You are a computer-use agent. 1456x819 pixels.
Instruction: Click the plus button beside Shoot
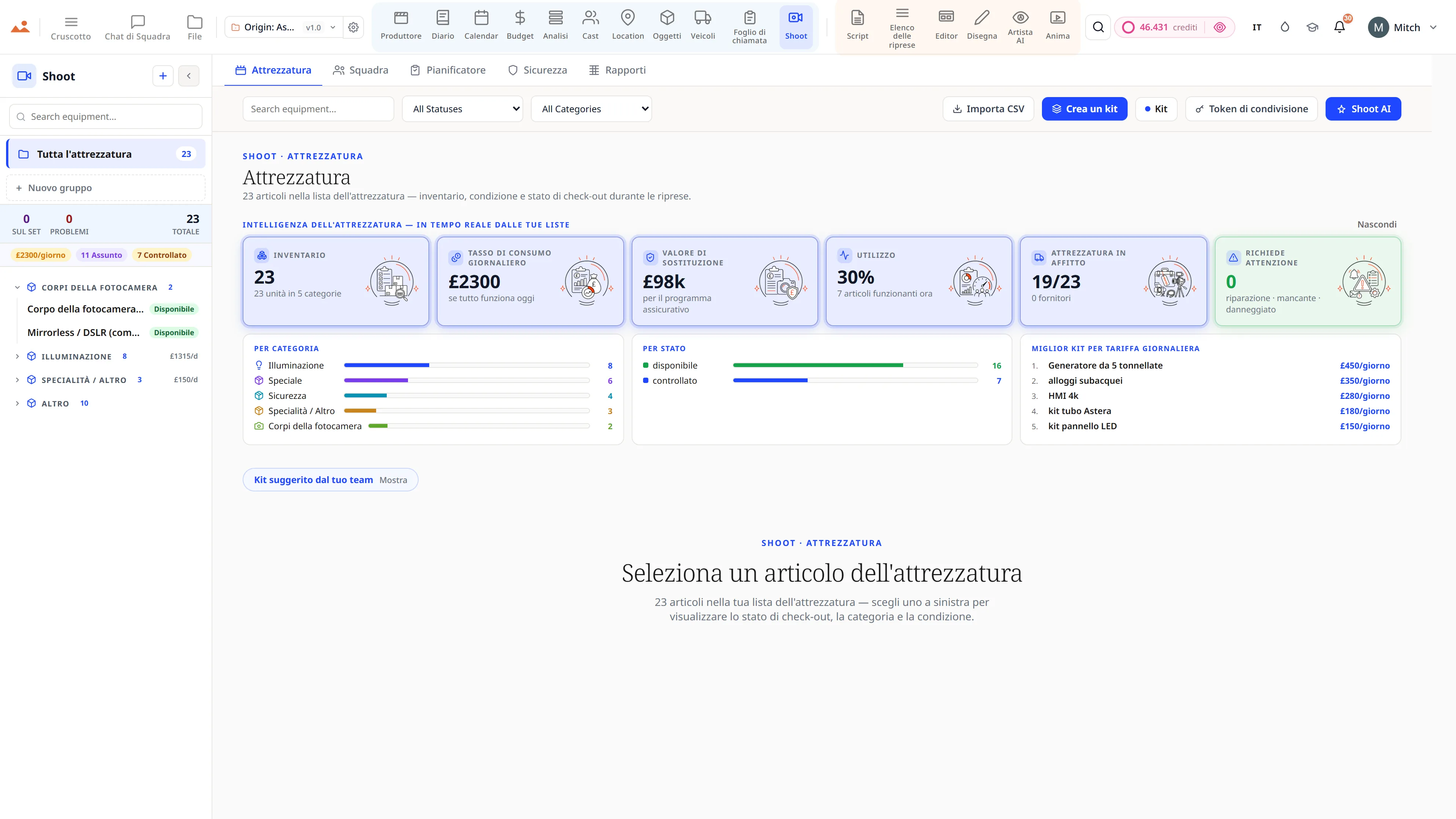163,76
